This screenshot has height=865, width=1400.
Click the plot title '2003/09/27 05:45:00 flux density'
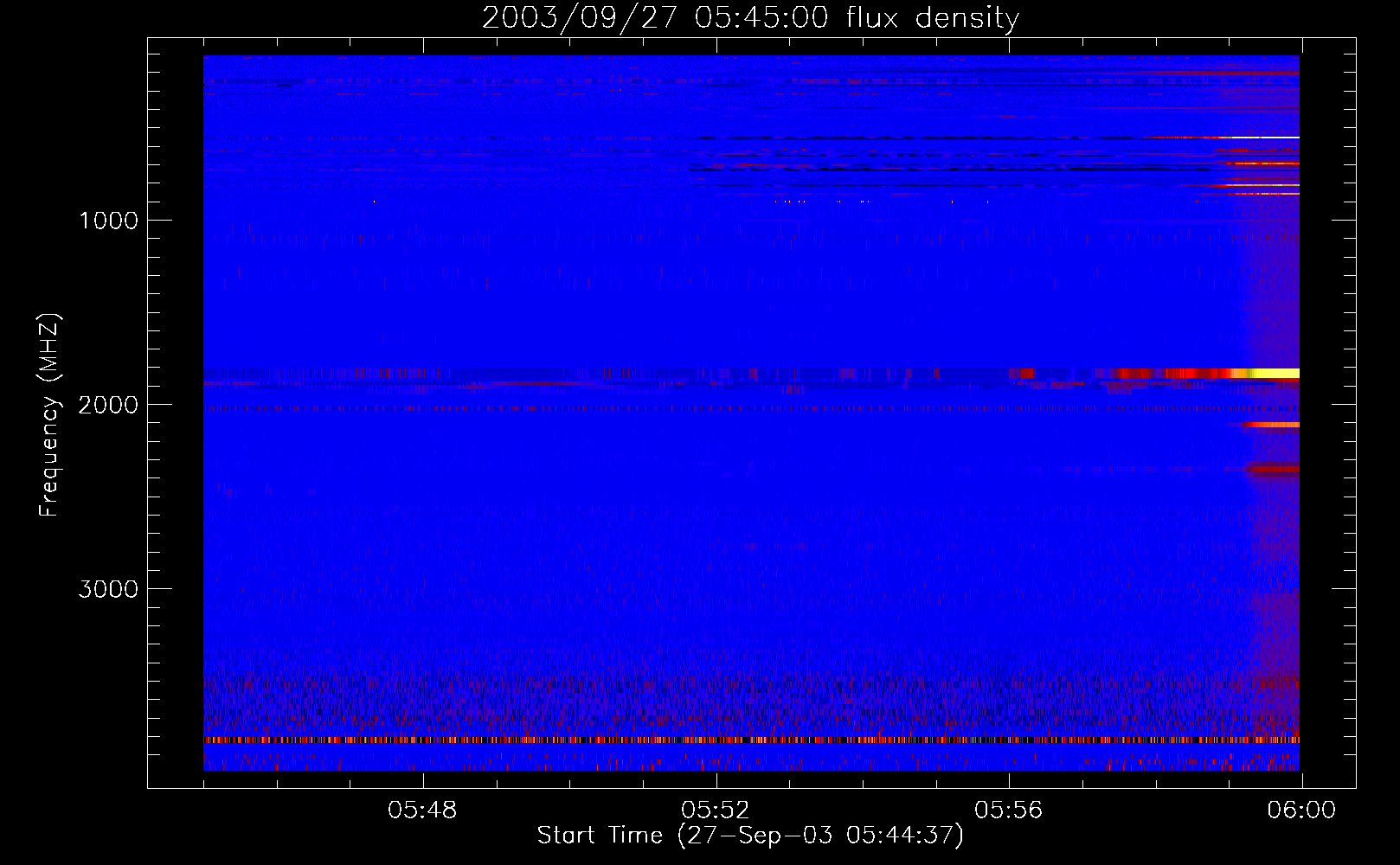pos(750,17)
